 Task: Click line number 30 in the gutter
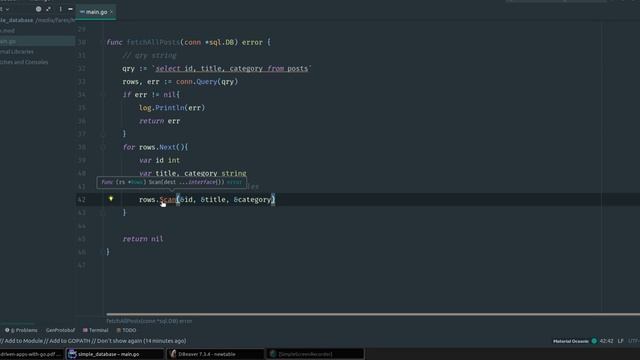point(82,42)
